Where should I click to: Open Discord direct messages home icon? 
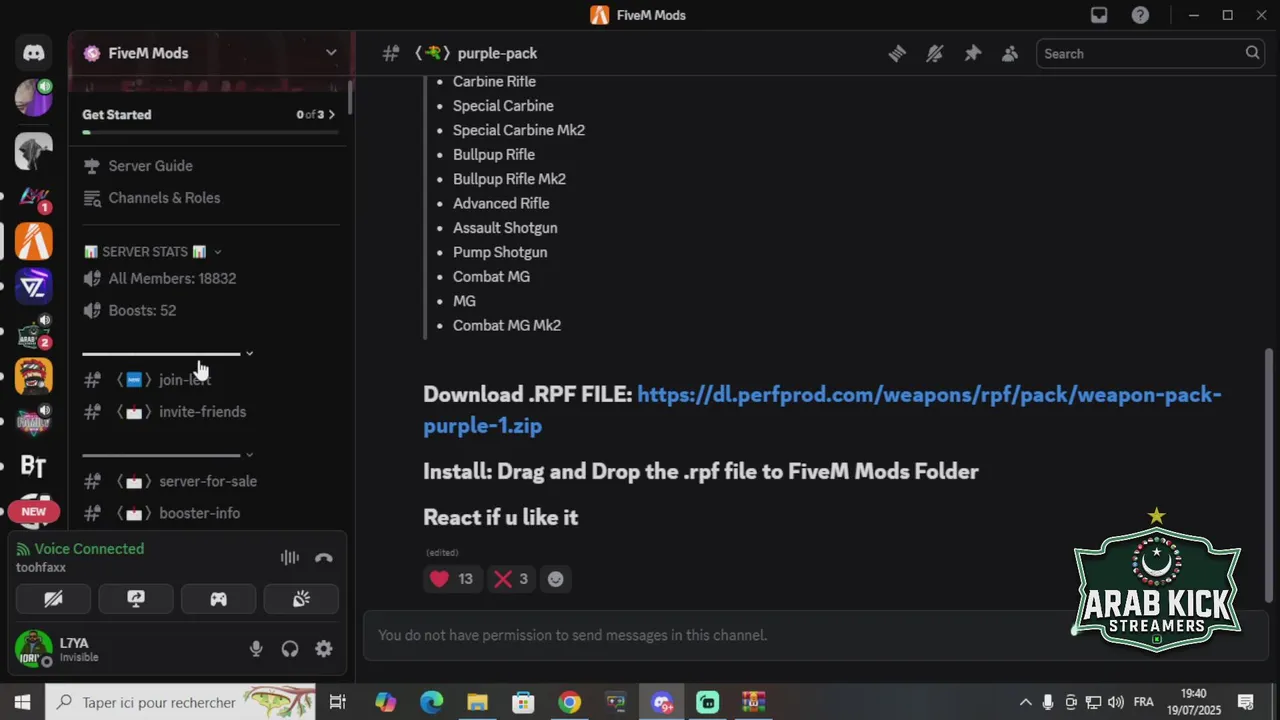click(34, 53)
